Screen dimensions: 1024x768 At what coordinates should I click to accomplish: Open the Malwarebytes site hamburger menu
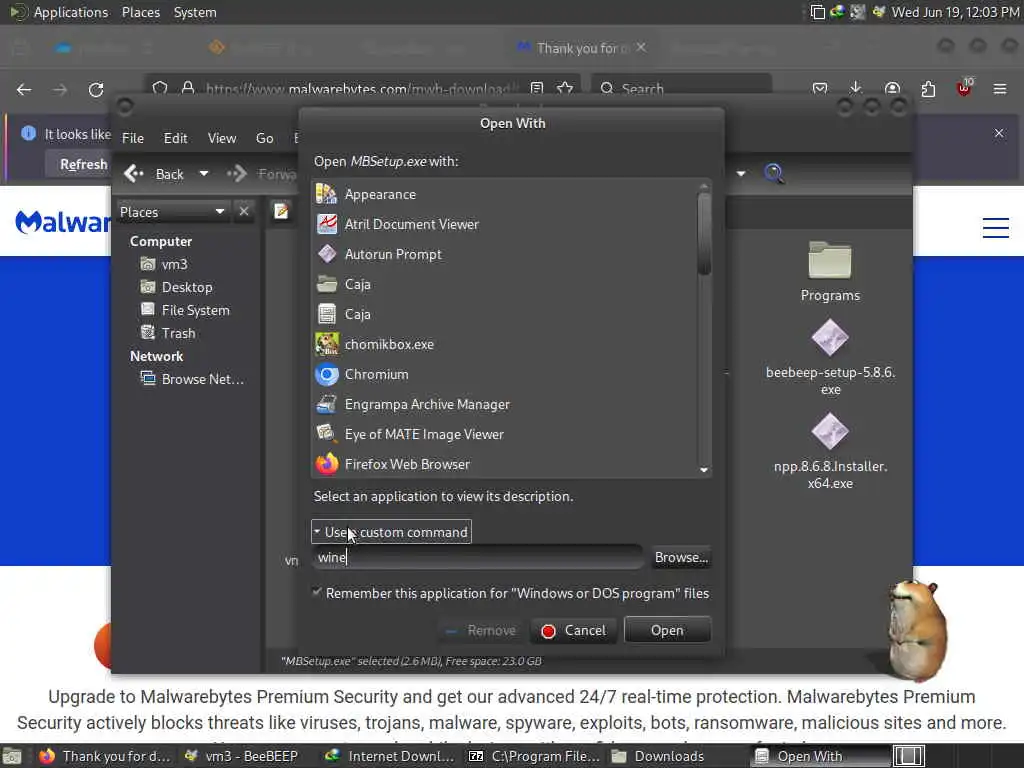(996, 228)
